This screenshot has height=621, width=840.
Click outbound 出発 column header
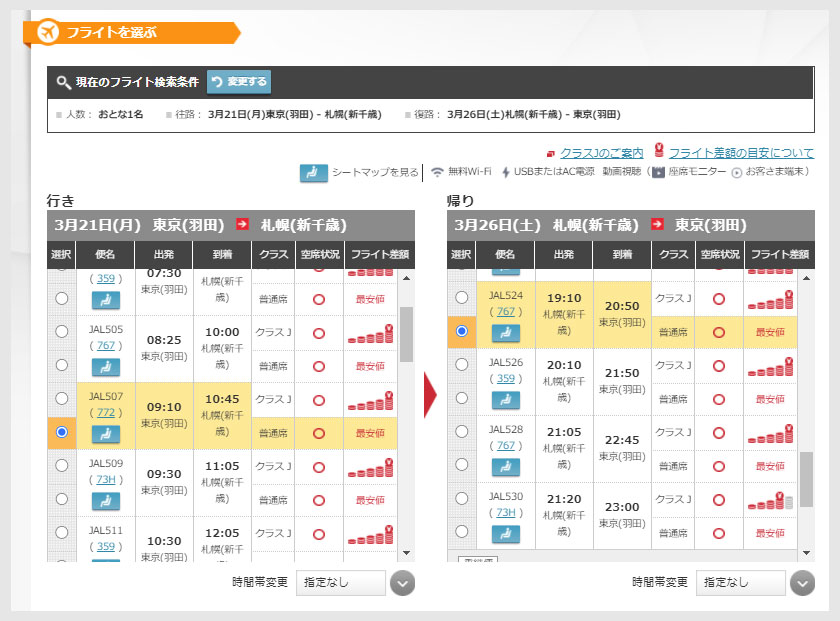pos(164,255)
